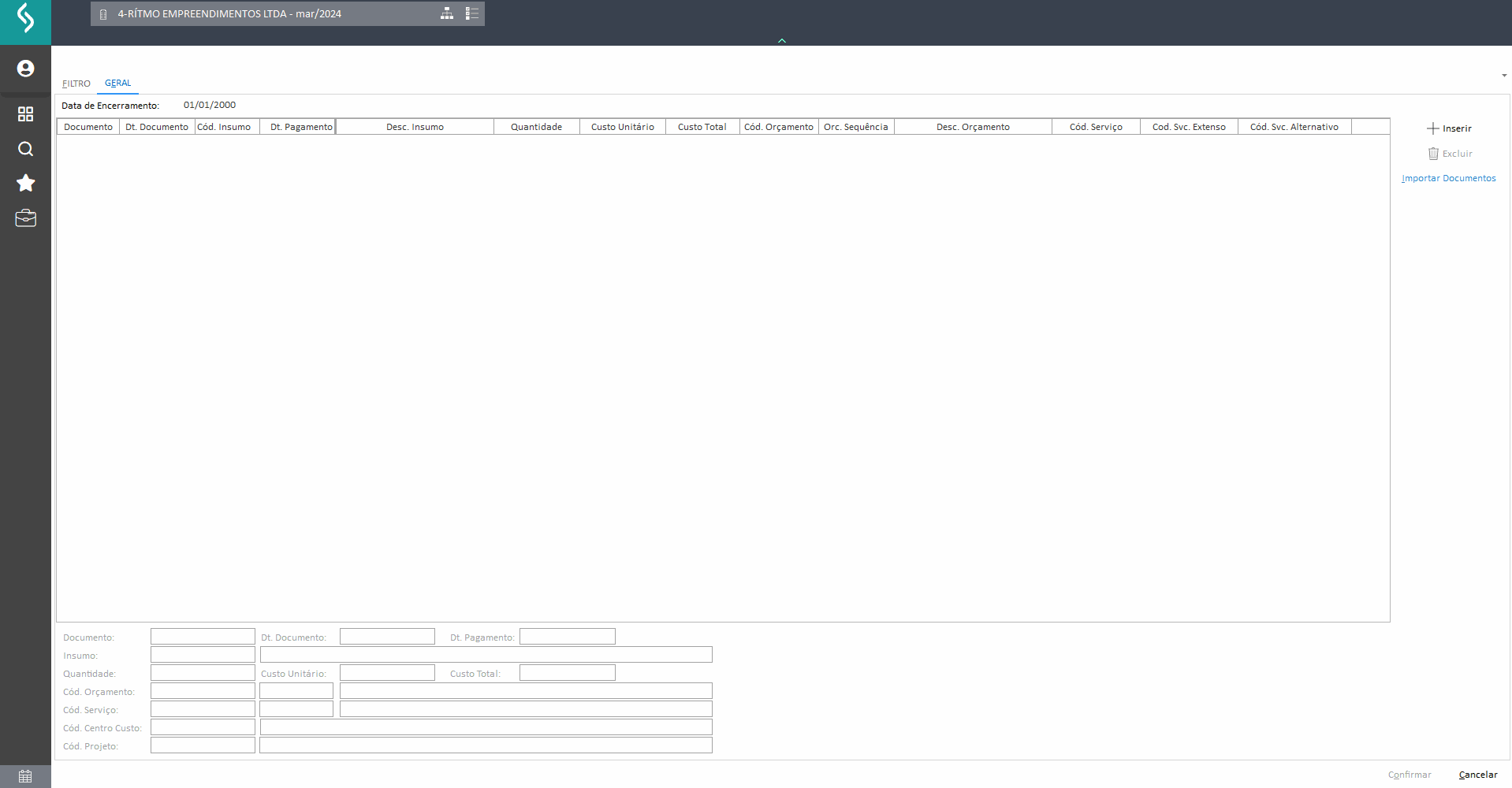Click the Cód. Insumo column header

227,127
